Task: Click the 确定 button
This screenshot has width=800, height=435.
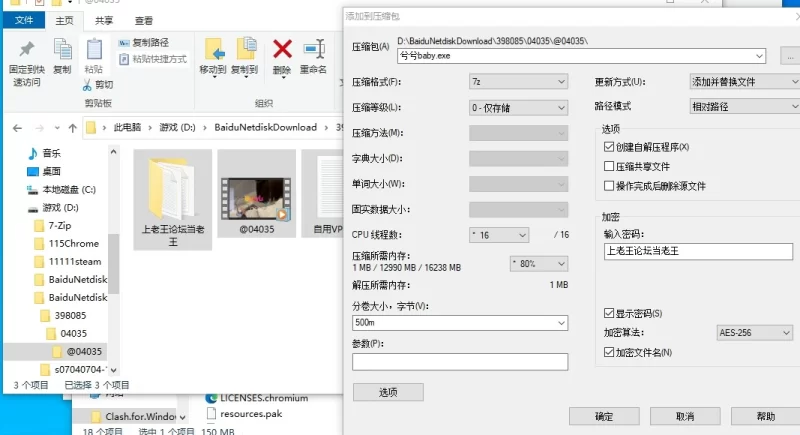Action: 604,417
